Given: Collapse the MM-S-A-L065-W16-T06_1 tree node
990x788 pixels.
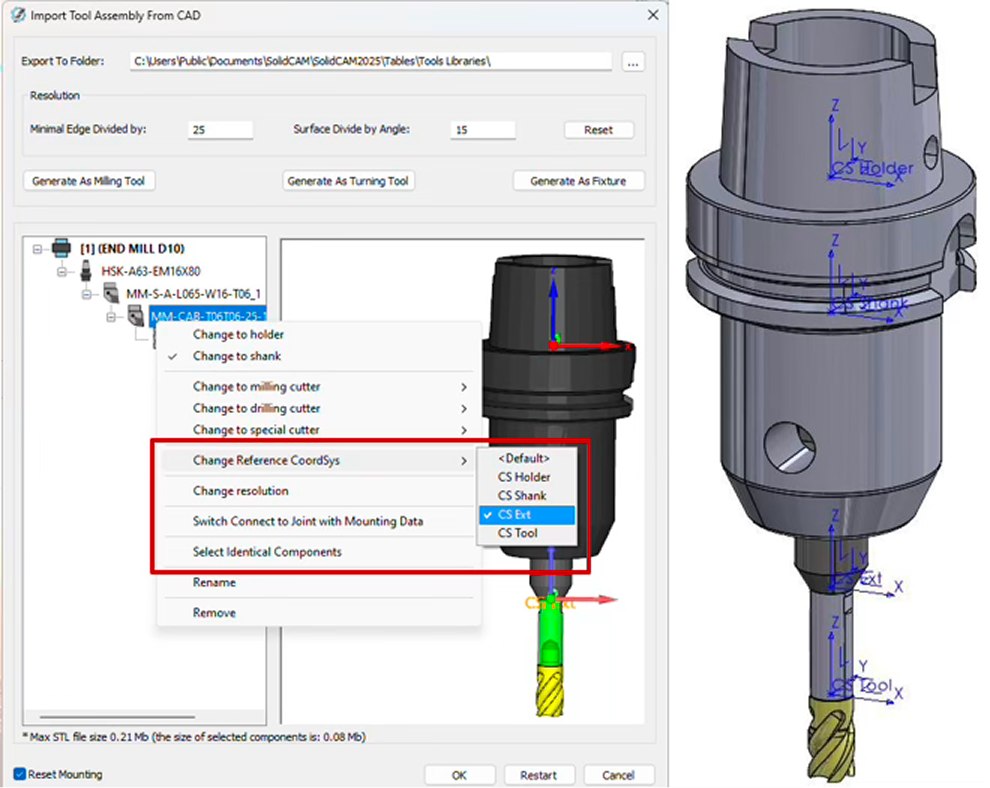Looking at the screenshot, I should (x=86, y=294).
